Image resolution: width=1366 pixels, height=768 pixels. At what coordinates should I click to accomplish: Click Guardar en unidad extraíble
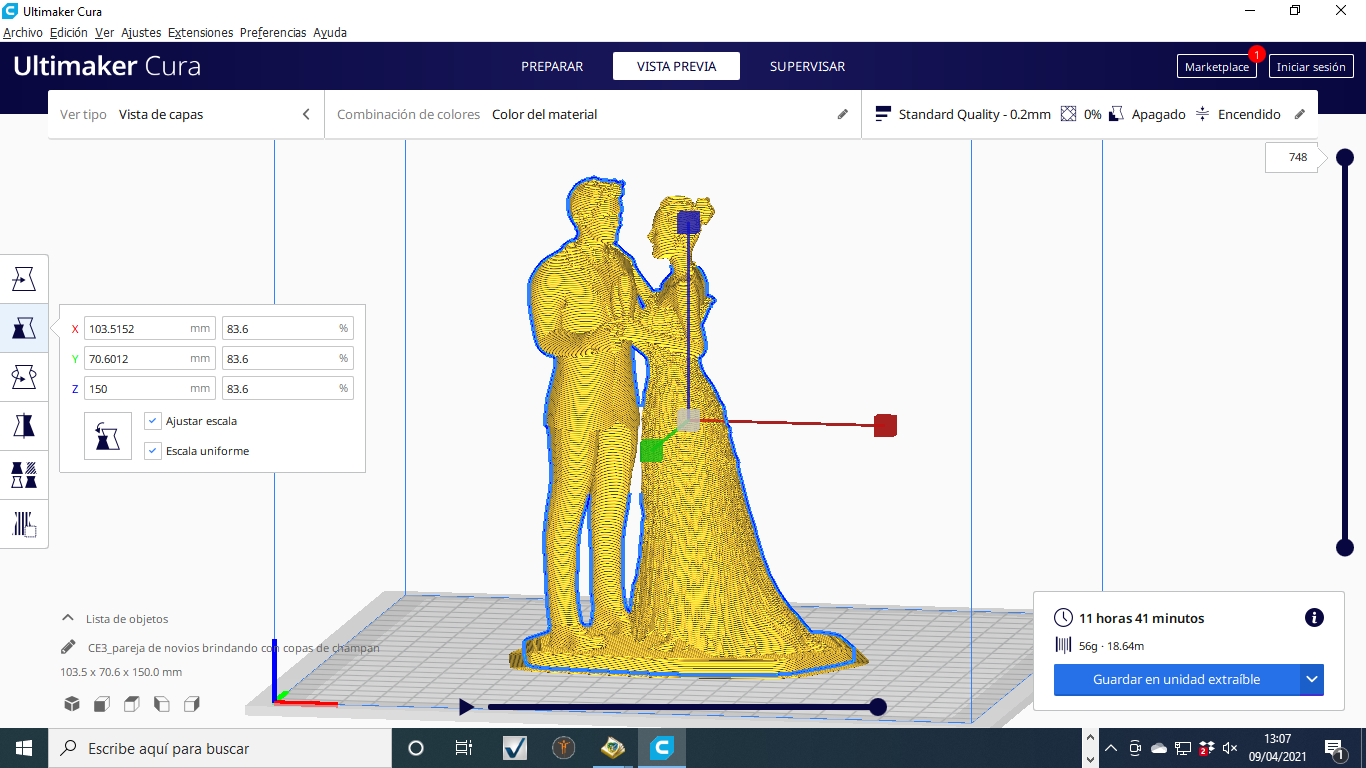click(x=1177, y=680)
